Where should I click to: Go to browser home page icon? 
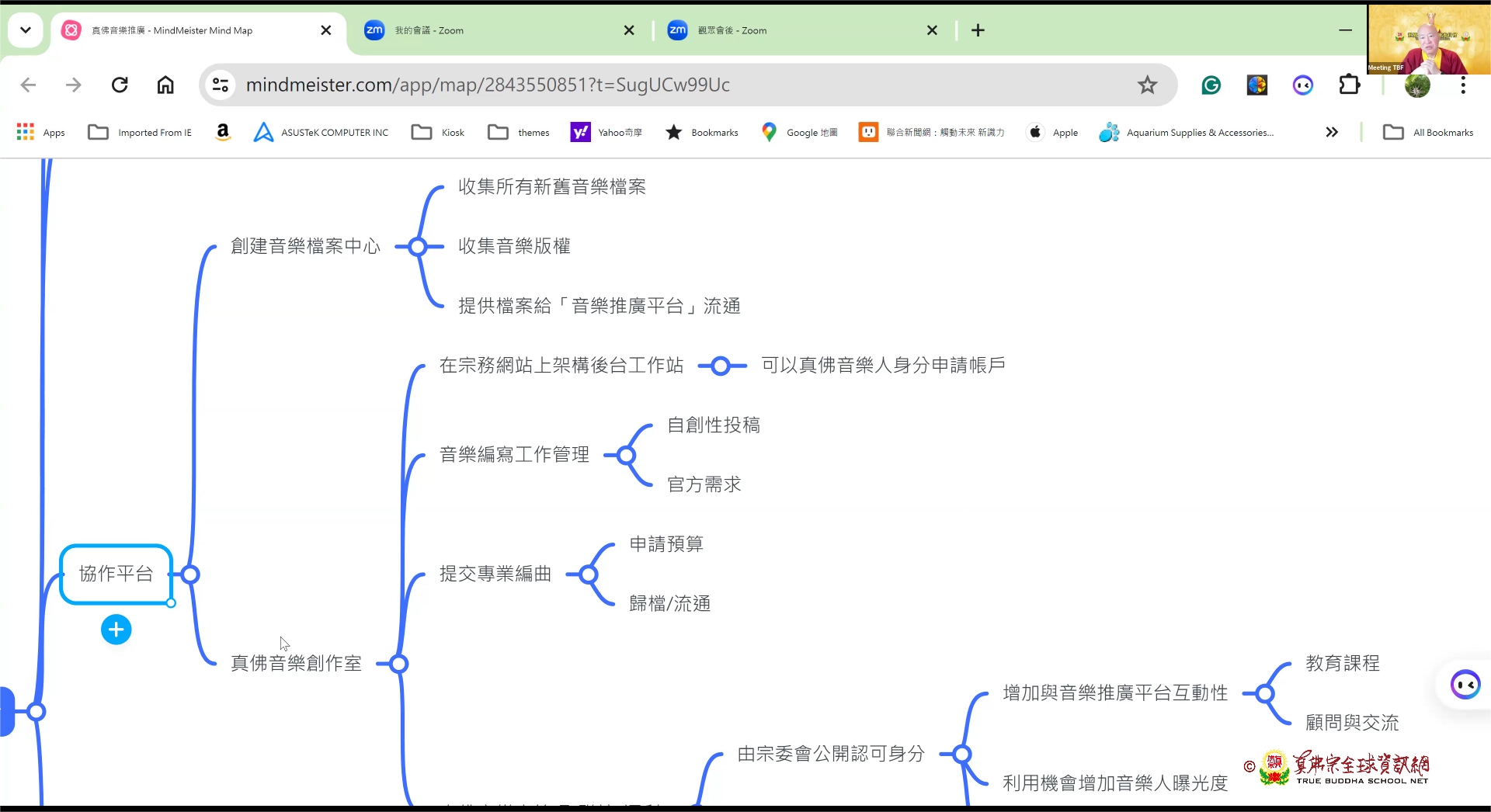click(165, 85)
